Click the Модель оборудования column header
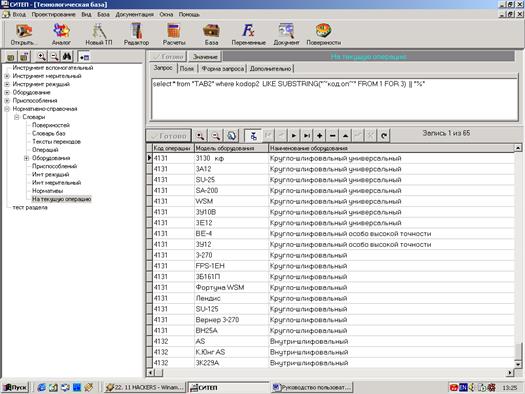This screenshot has width=525, height=394. pos(231,148)
